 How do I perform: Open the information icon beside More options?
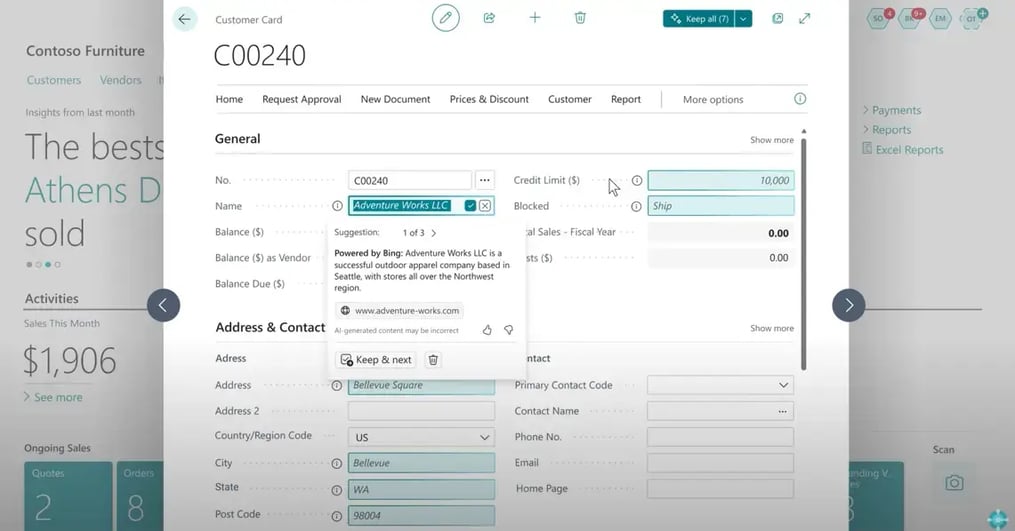click(x=800, y=99)
